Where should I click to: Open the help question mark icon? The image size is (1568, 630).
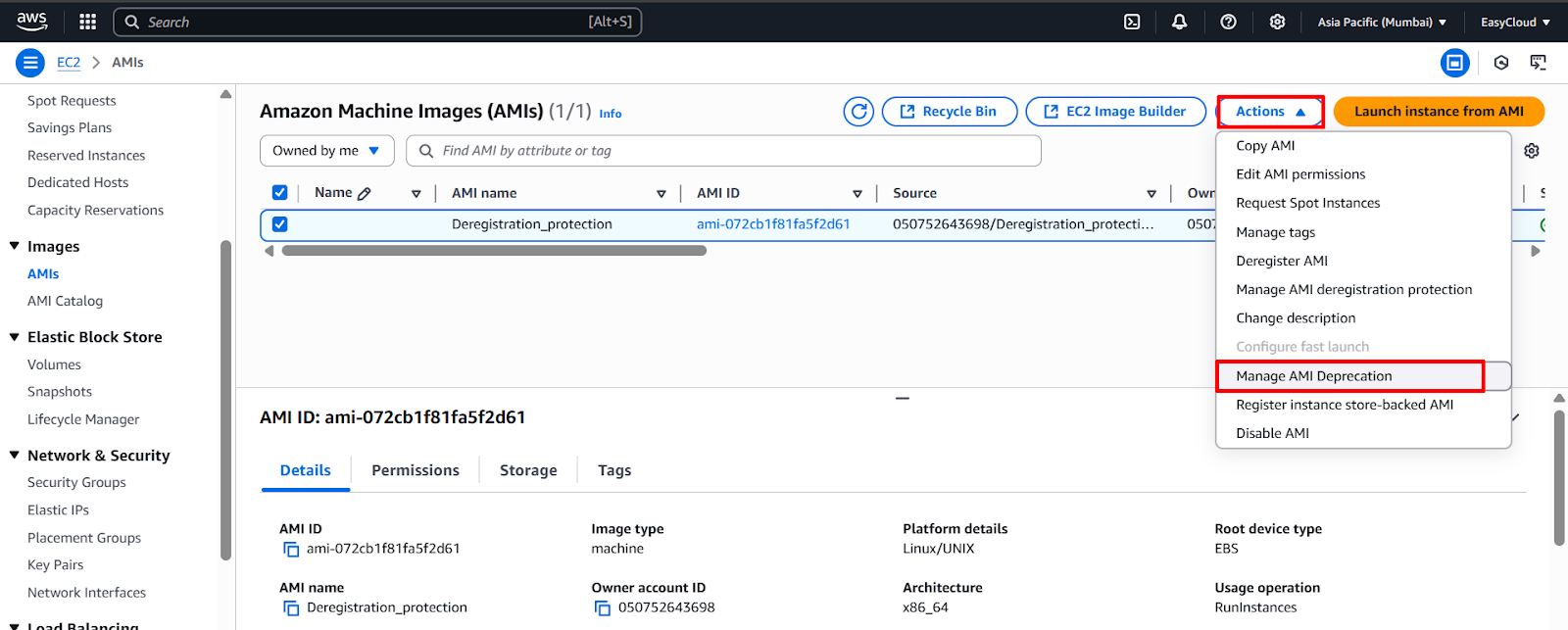point(1228,22)
